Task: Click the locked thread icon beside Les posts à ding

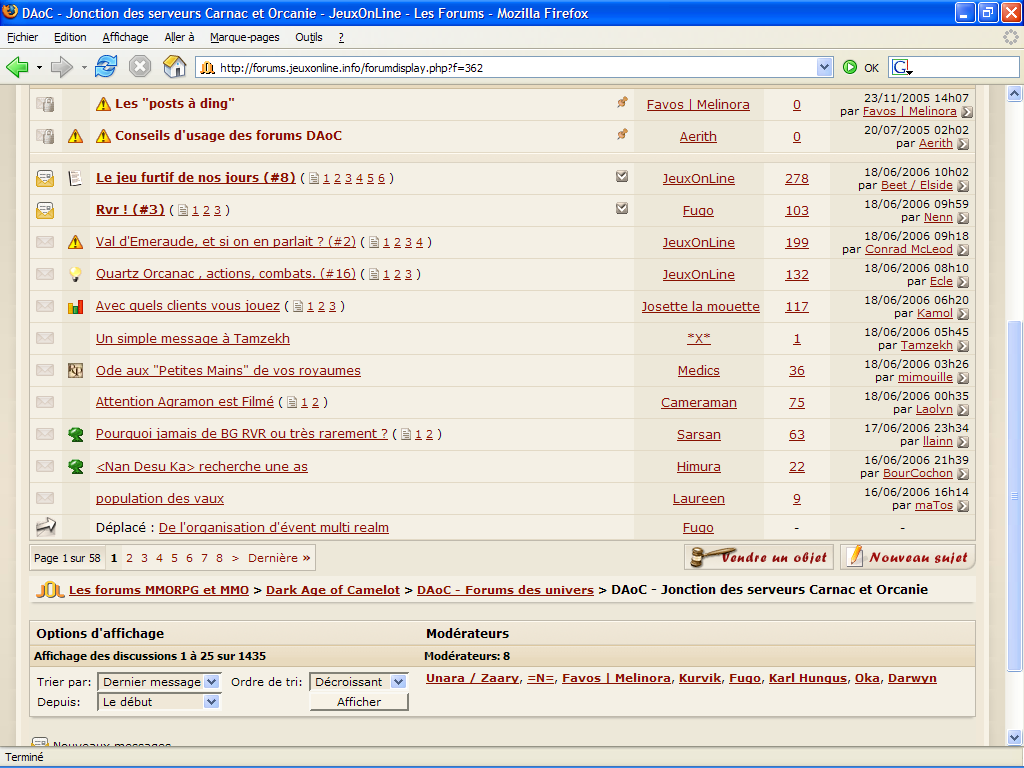Action: click(x=45, y=104)
